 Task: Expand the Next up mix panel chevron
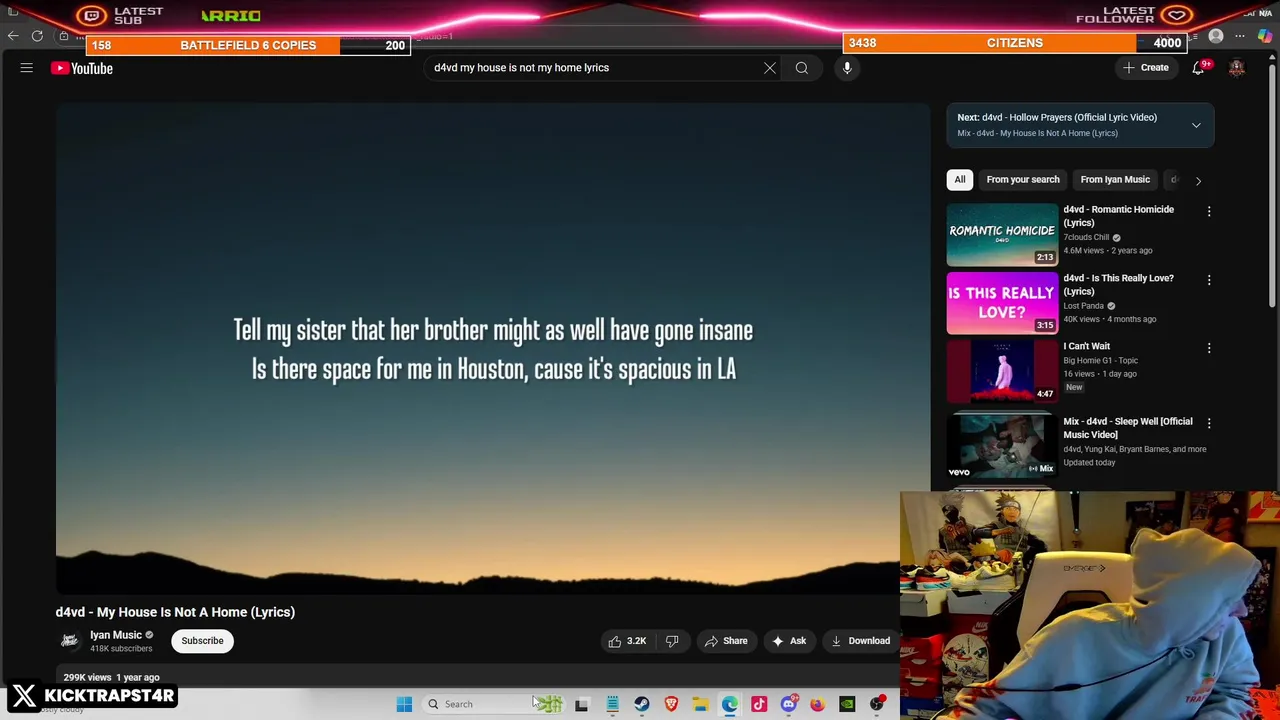click(x=1196, y=125)
